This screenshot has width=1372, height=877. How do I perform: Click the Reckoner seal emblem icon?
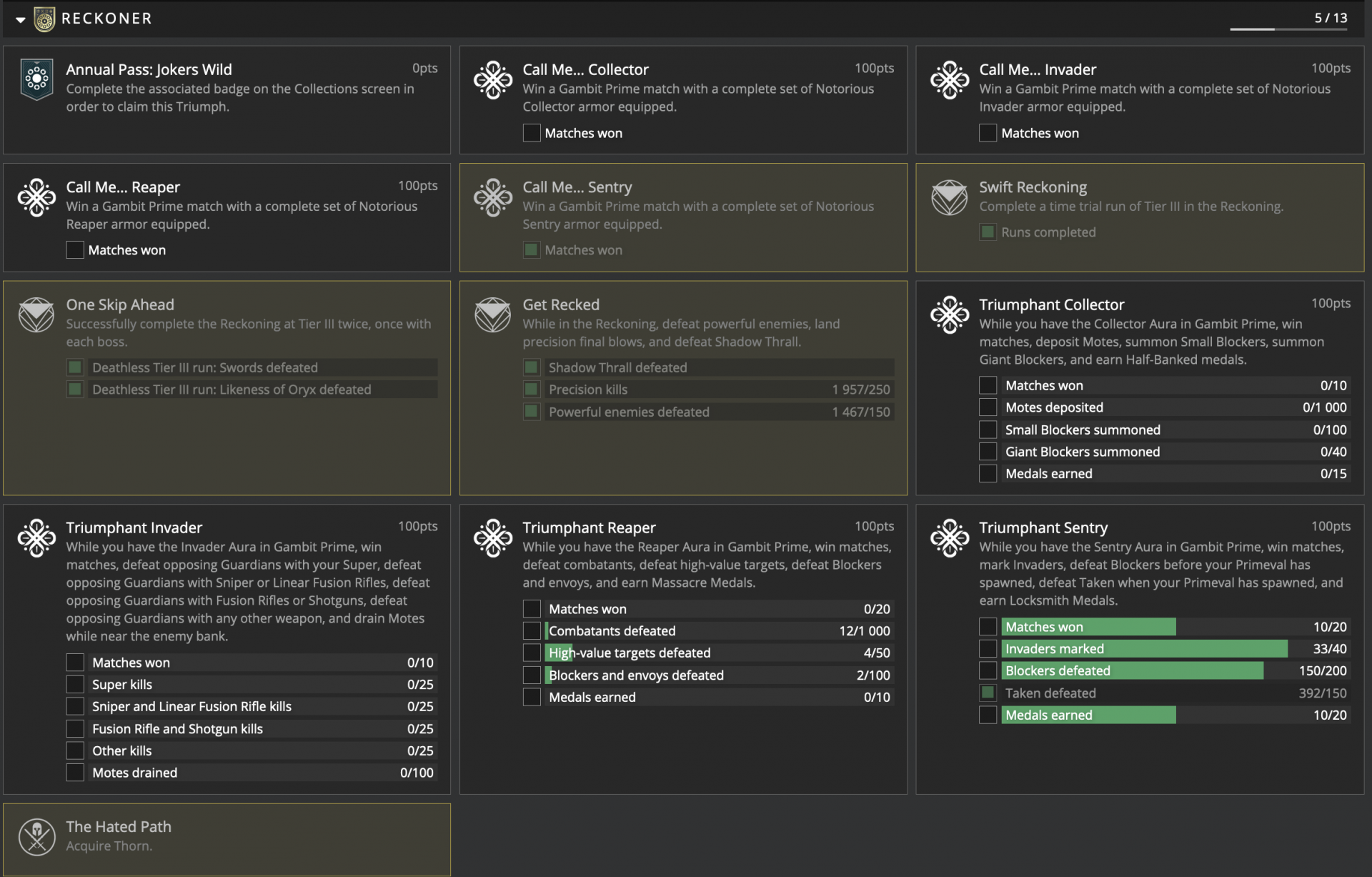click(x=44, y=19)
